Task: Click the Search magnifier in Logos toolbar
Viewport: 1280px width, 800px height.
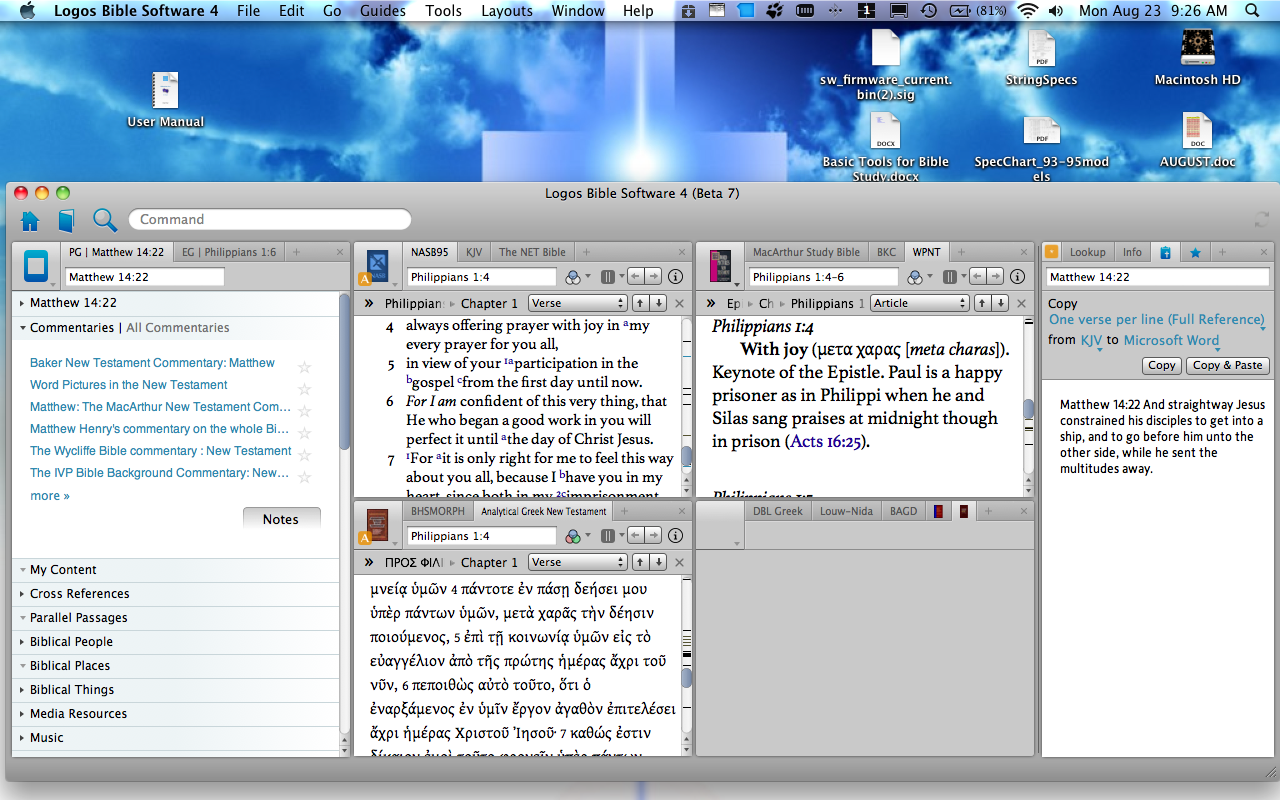Action: (x=104, y=220)
